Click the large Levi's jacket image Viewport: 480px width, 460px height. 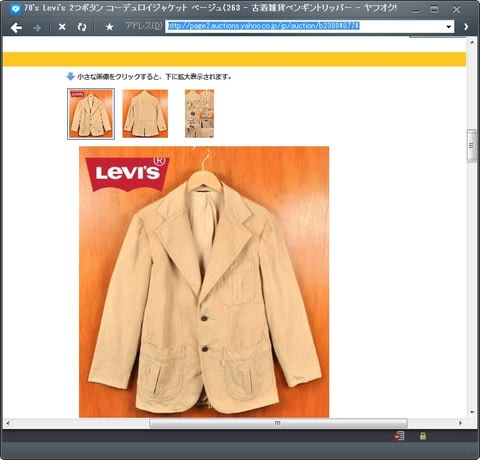[x=204, y=282]
